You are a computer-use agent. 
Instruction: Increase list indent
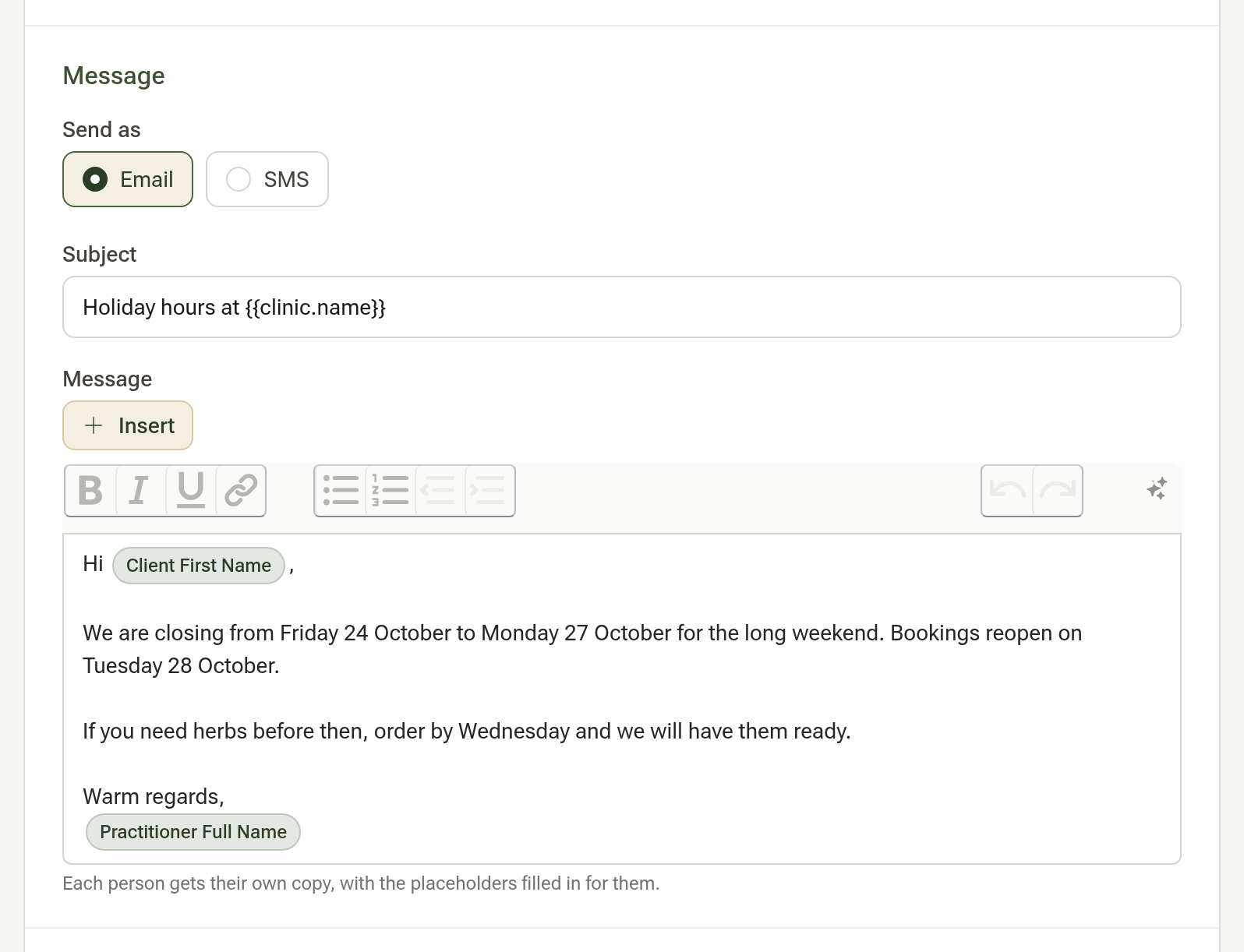[x=489, y=491]
